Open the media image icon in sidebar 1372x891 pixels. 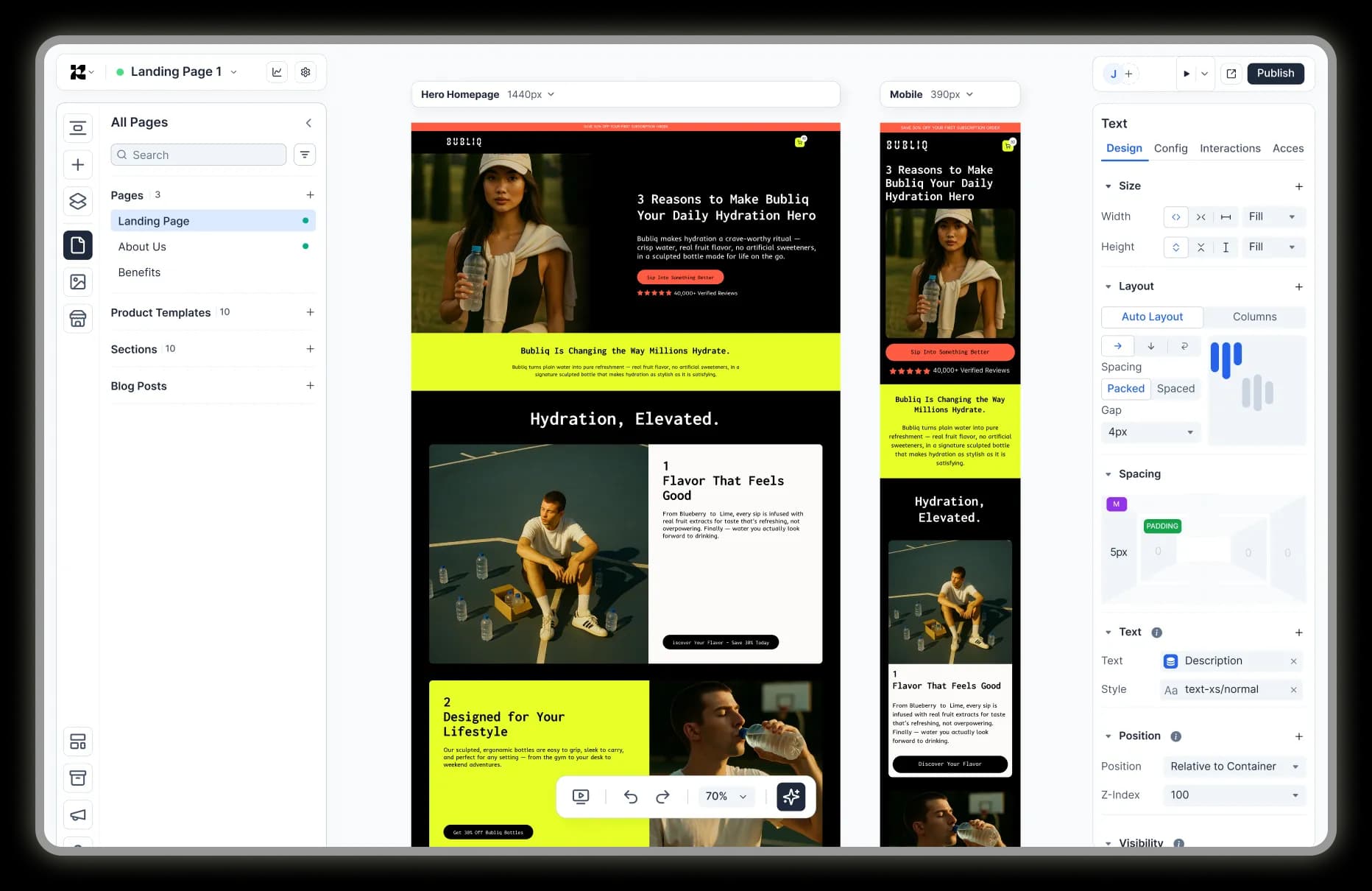pos(78,282)
